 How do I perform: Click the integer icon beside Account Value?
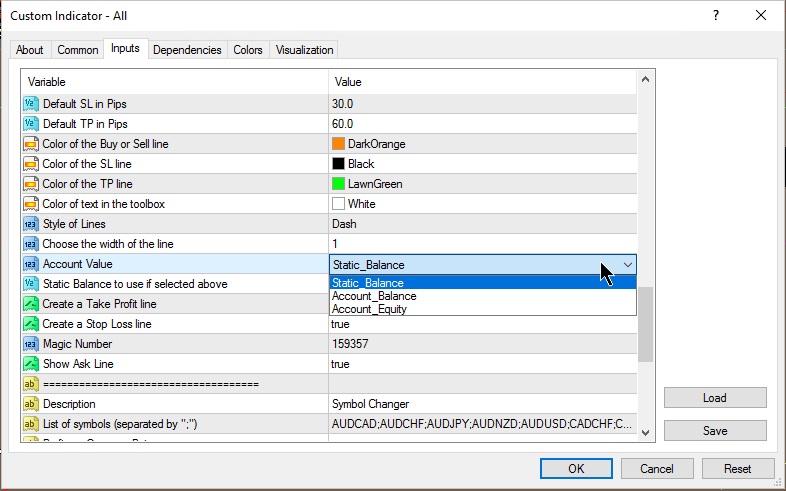pyautogui.click(x=31, y=264)
